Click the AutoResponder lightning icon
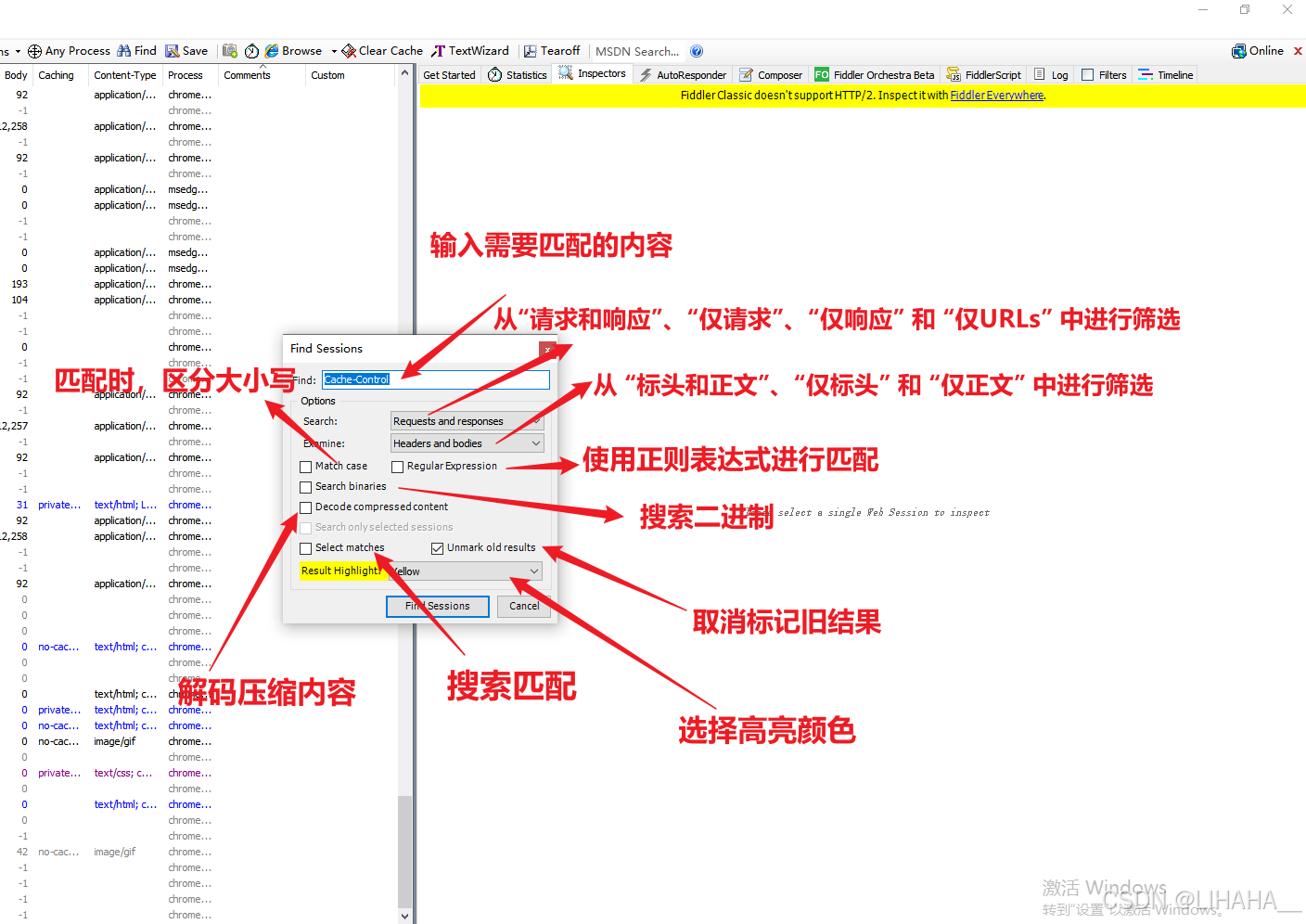Screen dimensions: 1306x924 tap(646, 75)
